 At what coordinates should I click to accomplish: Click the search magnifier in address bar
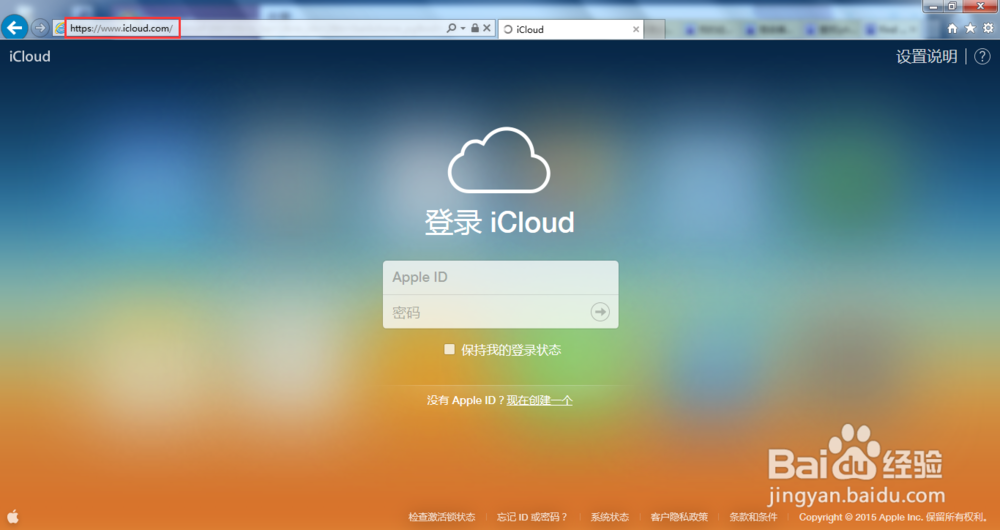451,28
